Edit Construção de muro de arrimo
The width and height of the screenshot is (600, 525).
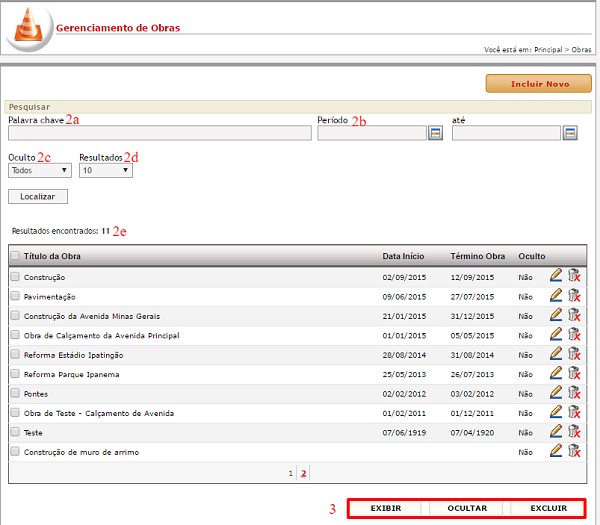pyautogui.click(x=556, y=451)
